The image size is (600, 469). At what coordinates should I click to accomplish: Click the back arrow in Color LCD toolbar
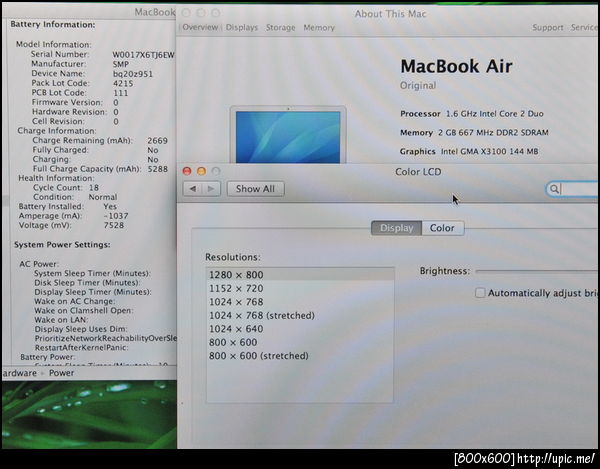tap(193, 189)
